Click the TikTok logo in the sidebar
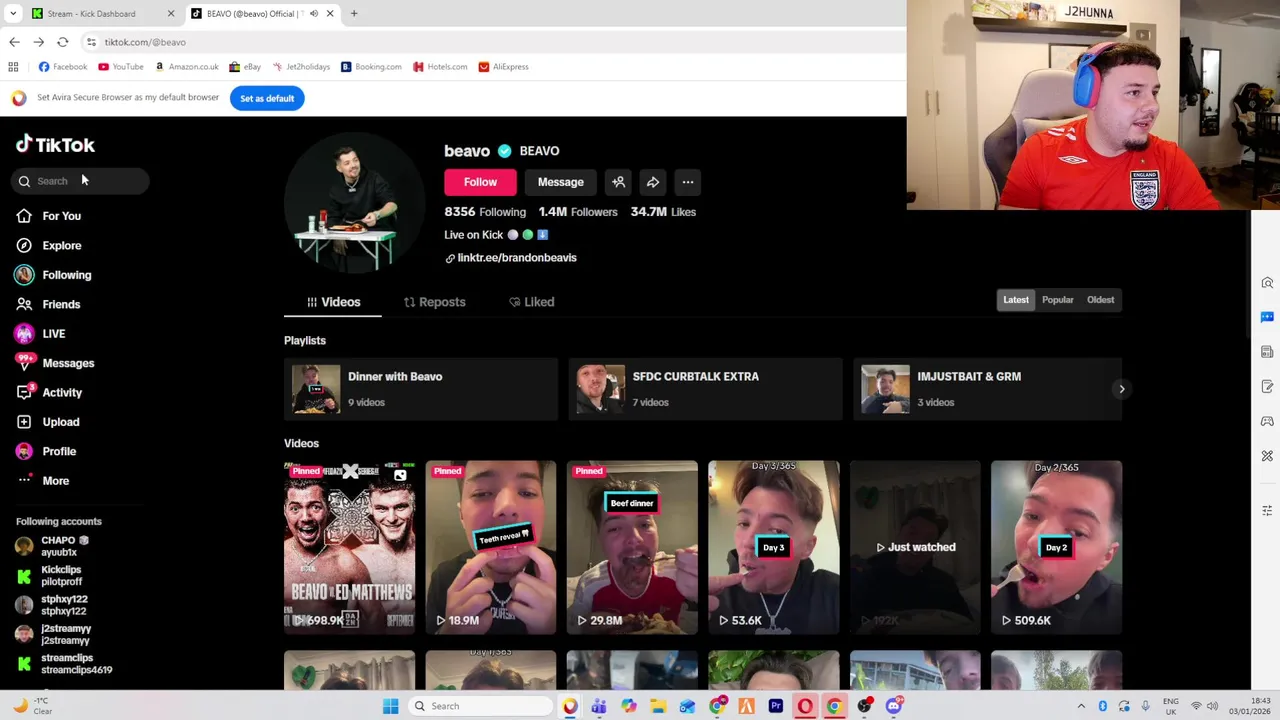Viewport: 1280px width, 720px height. [x=55, y=145]
